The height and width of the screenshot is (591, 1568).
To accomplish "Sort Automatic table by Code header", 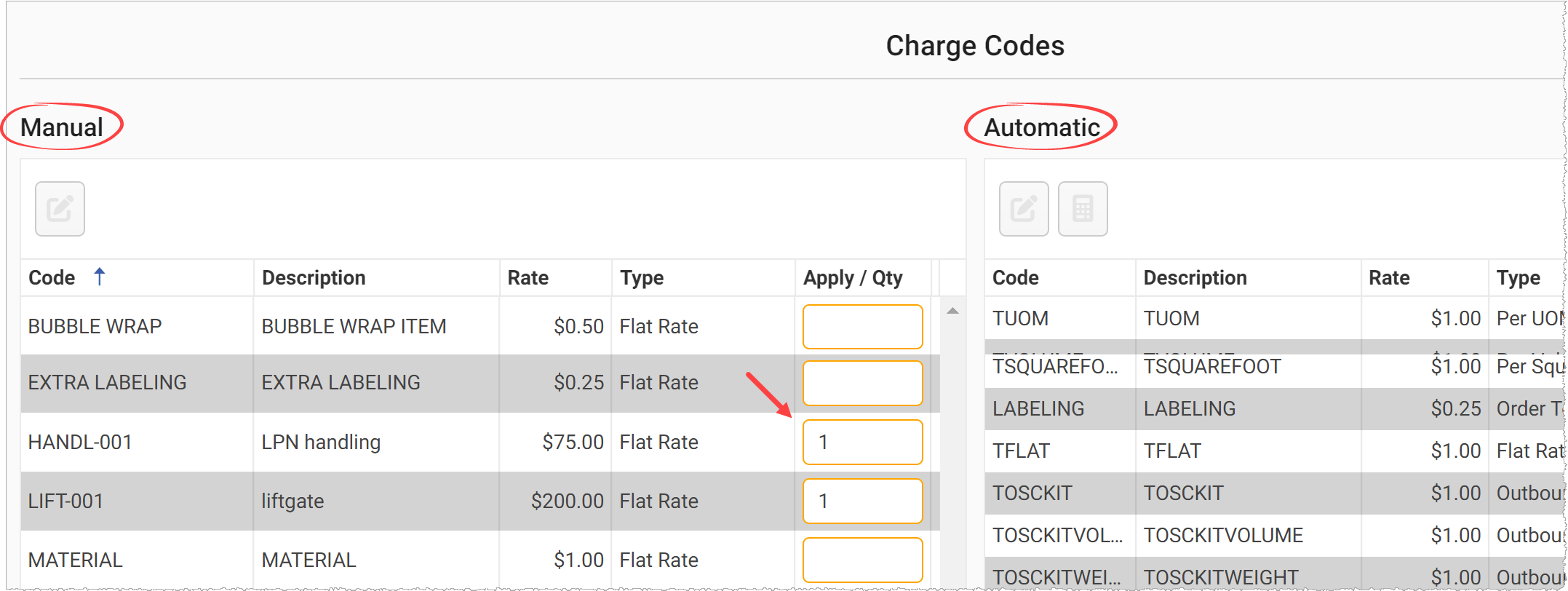I will click(x=1016, y=278).
